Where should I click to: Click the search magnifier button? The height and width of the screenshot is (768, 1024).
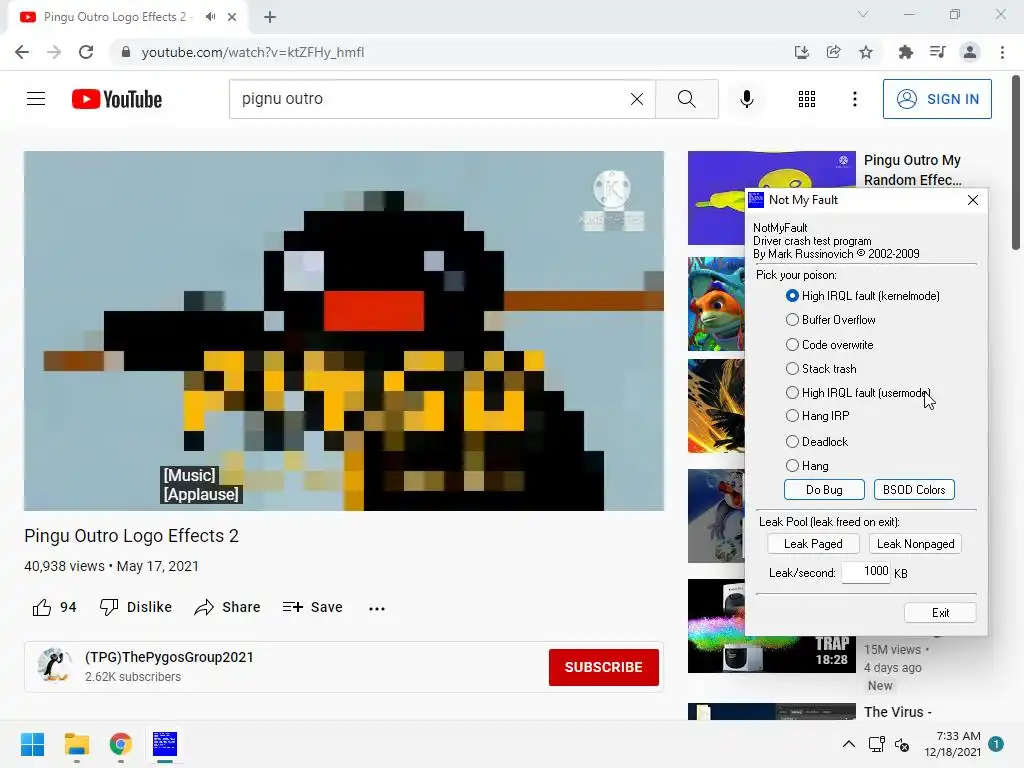tap(686, 99)
